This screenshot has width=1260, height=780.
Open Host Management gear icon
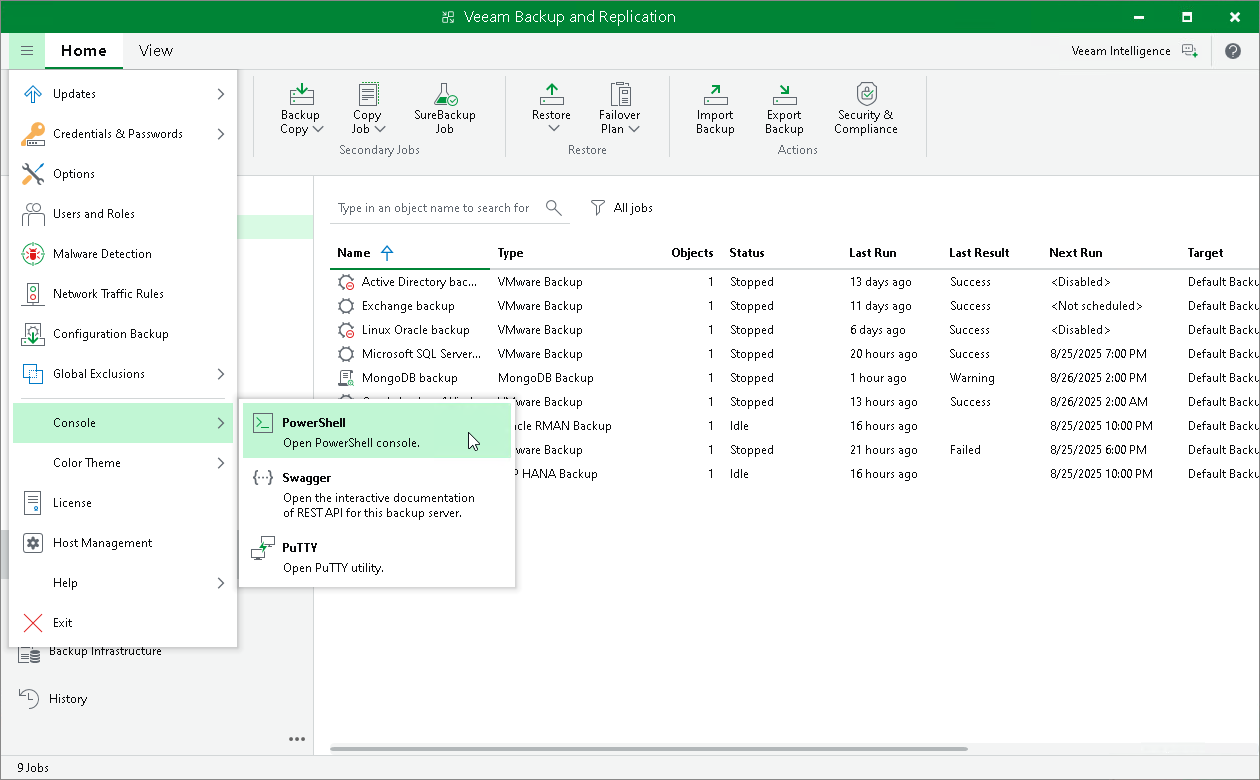click(x=33, y=543)
